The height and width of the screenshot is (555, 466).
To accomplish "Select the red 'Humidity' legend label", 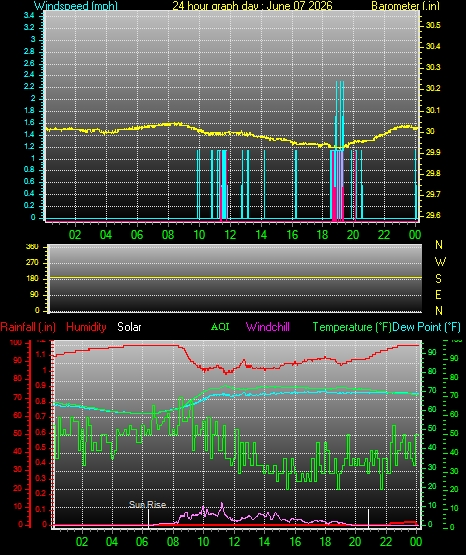I will point(86,327).
